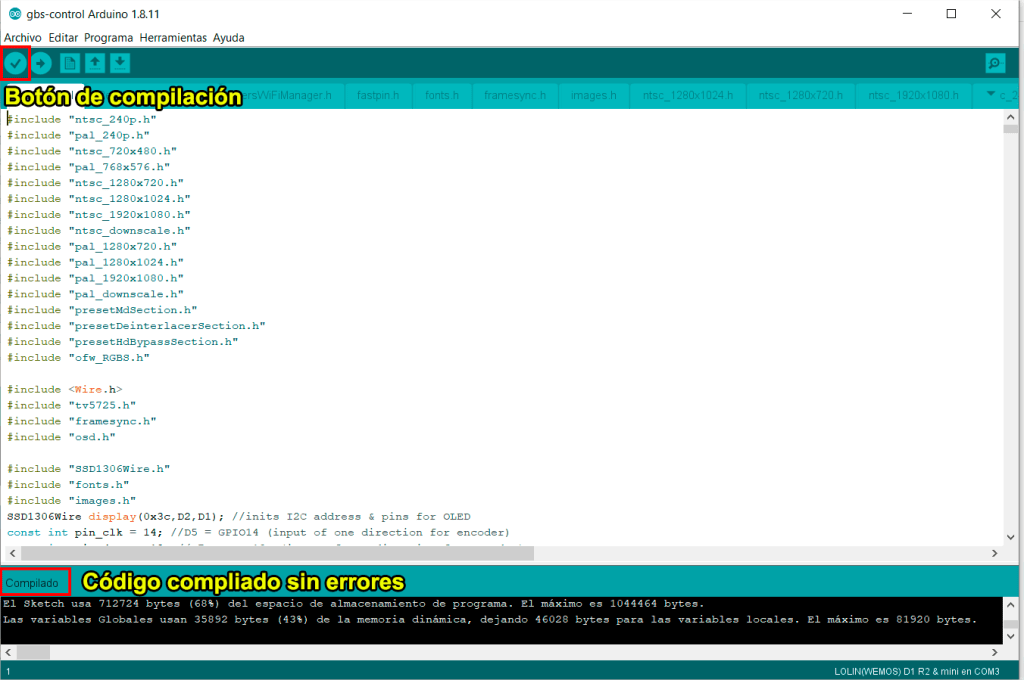
Task: Switch to the framesync.h tab
Action: 515,95
